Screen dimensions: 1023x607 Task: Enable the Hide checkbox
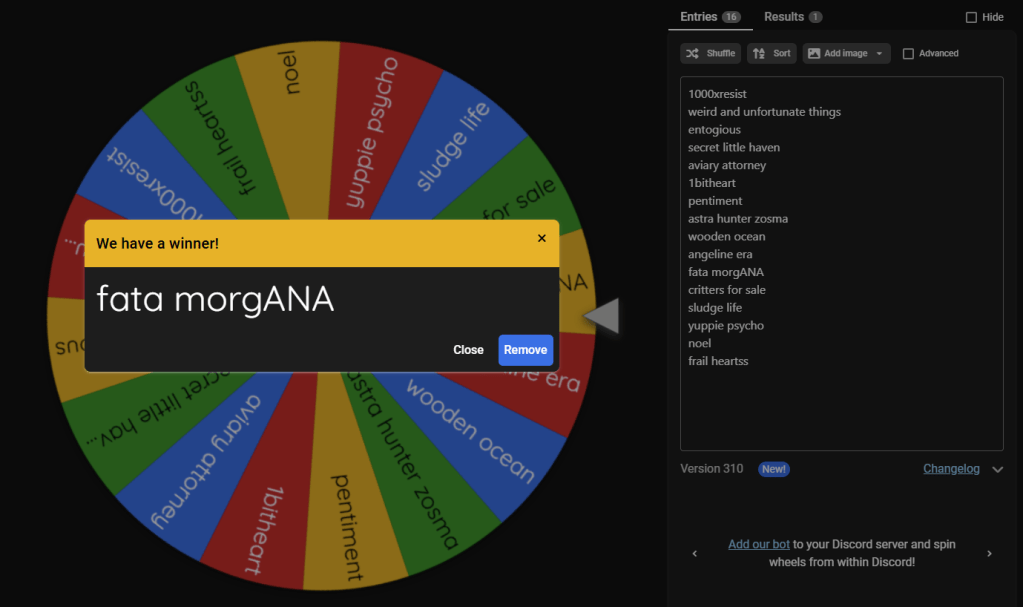[x=971, y=17]
